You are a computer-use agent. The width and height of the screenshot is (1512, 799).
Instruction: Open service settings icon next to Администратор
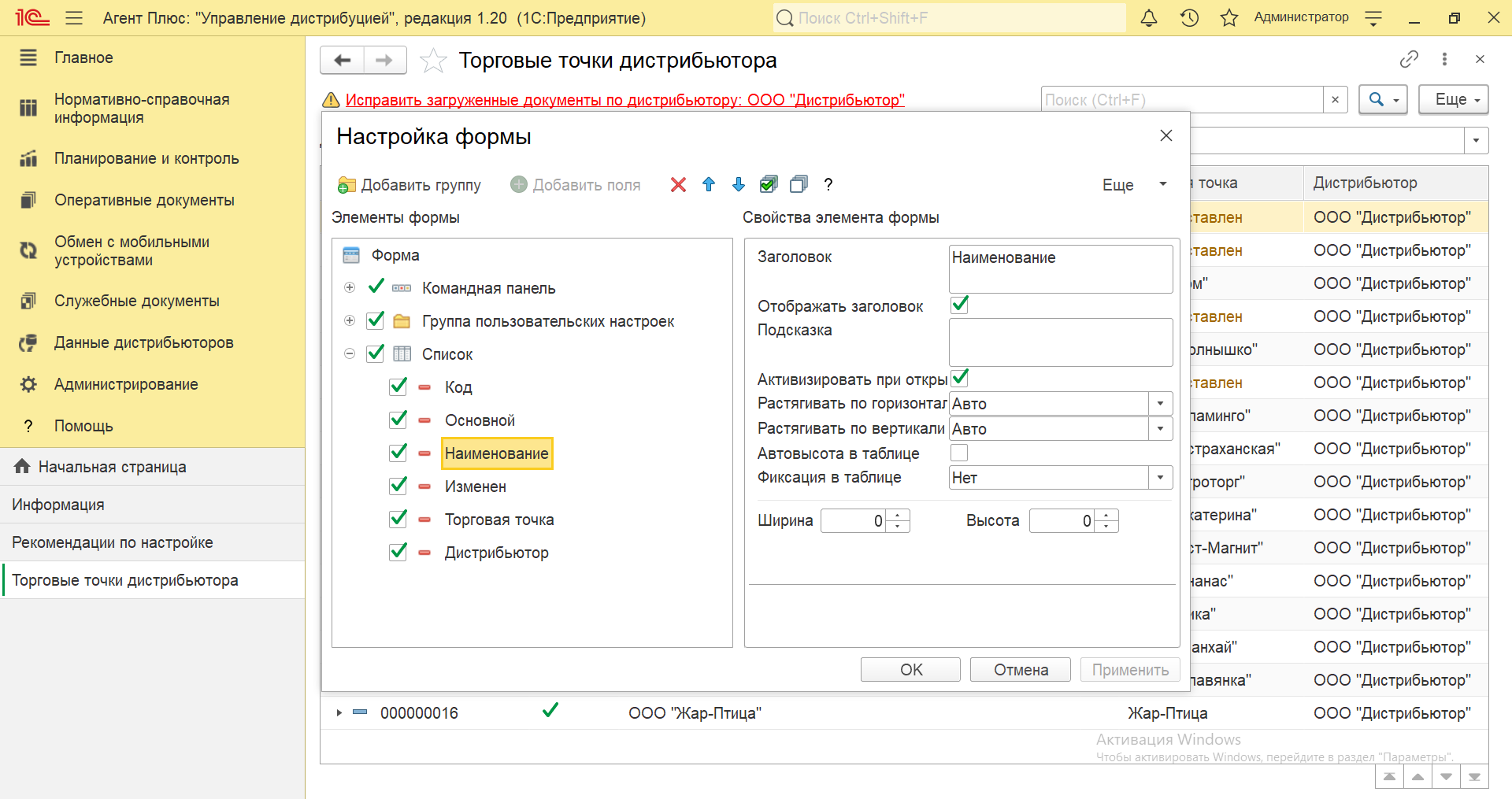click(1373, 17)
